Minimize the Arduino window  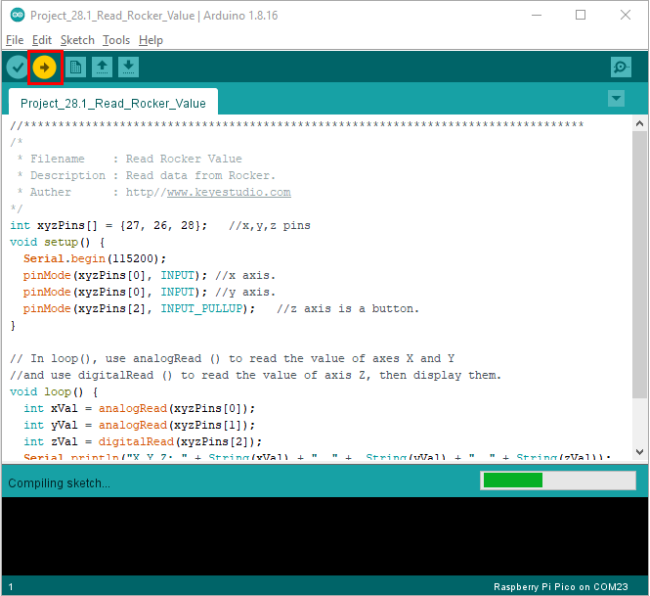(536, 15)
